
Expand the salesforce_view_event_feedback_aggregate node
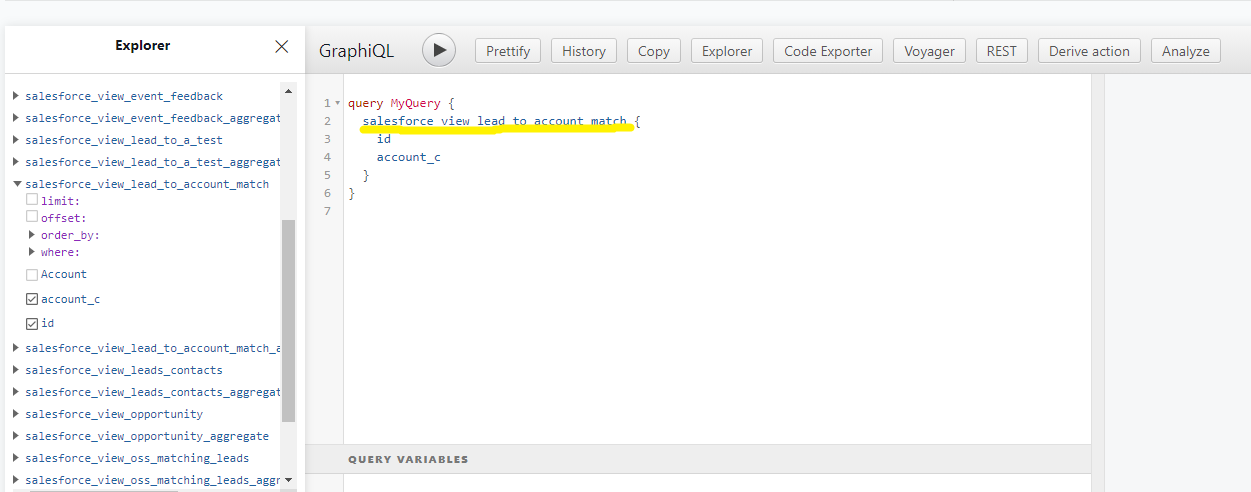click(16, 118)
